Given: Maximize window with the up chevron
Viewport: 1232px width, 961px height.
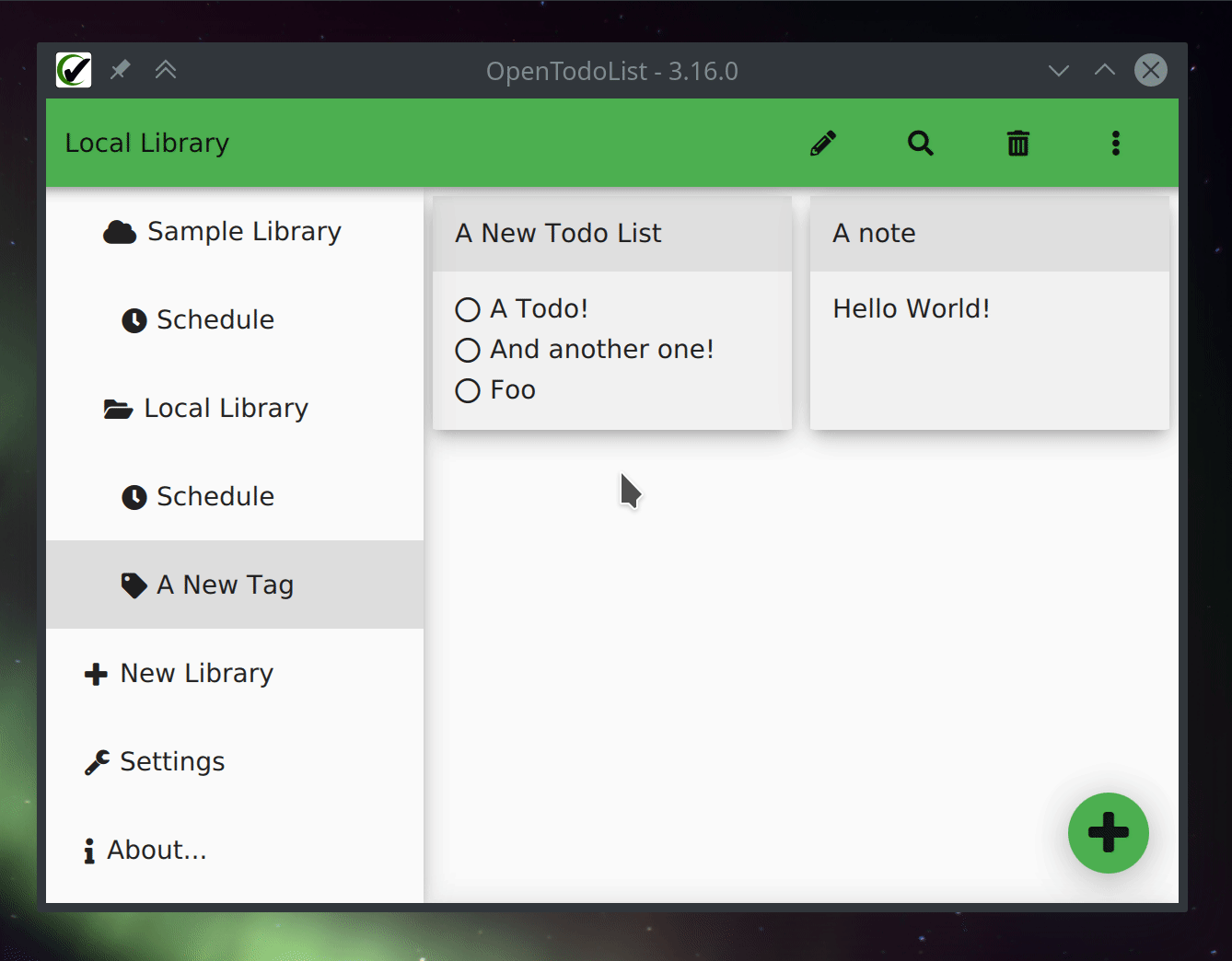Looking at the screenshot, I should [x=1105, y=70].
